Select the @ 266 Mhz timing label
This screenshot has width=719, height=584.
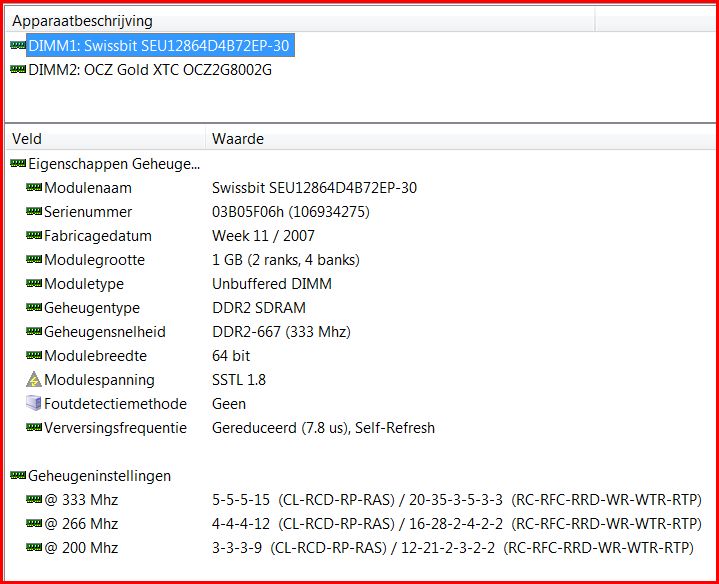(x=81, y=524)
